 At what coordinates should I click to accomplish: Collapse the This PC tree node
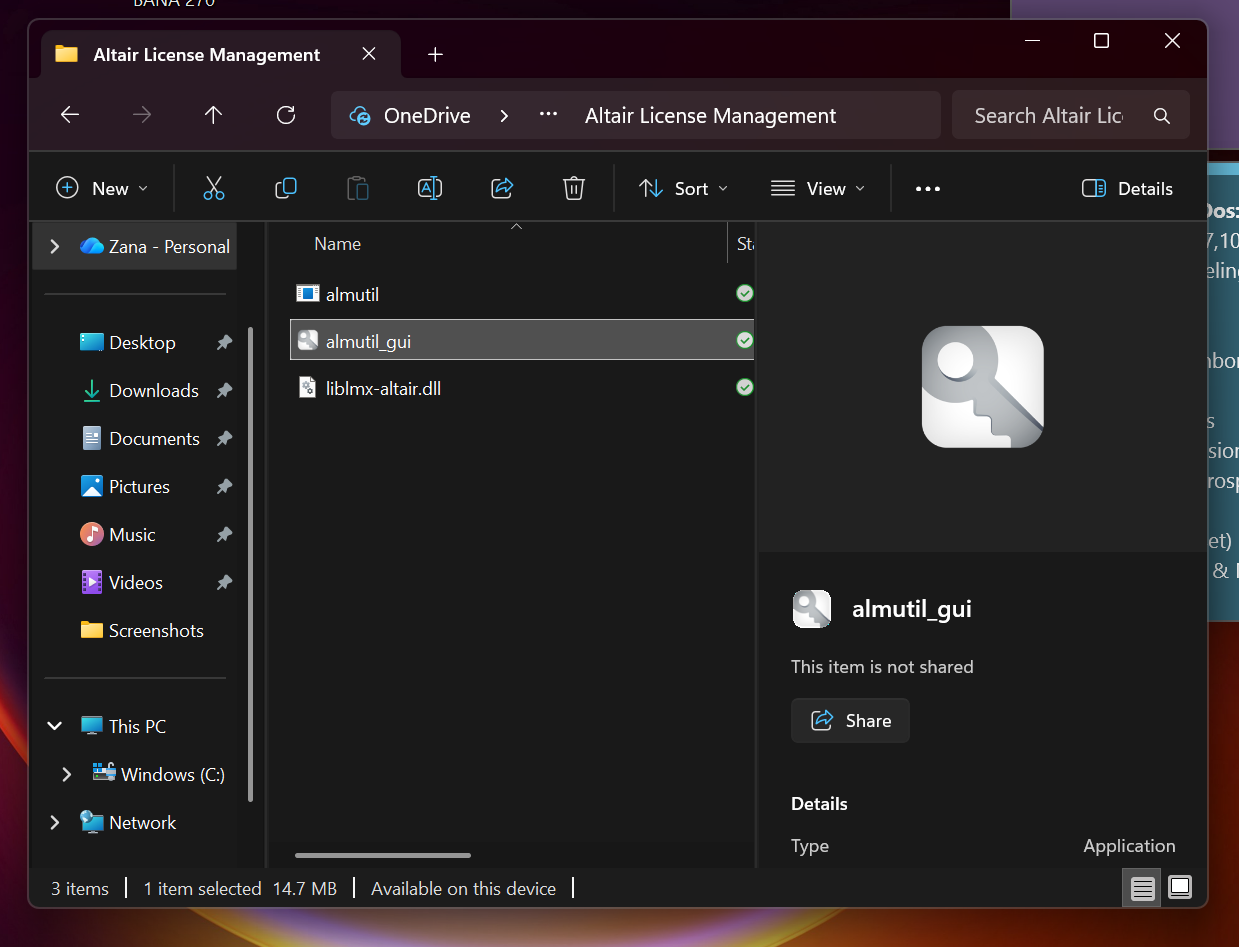(x=55, y=726)
